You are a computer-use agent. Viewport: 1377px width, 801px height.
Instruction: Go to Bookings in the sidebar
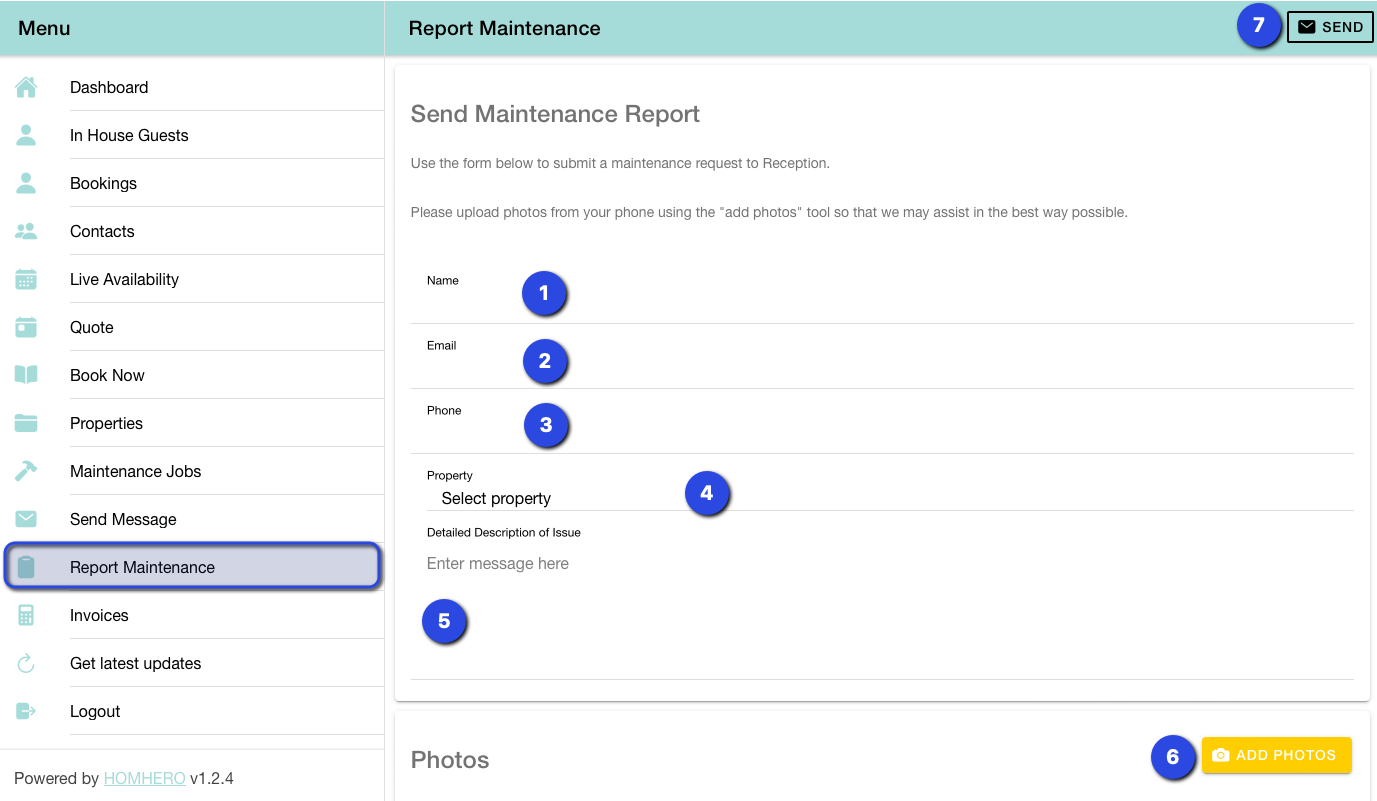coord(103,184)
